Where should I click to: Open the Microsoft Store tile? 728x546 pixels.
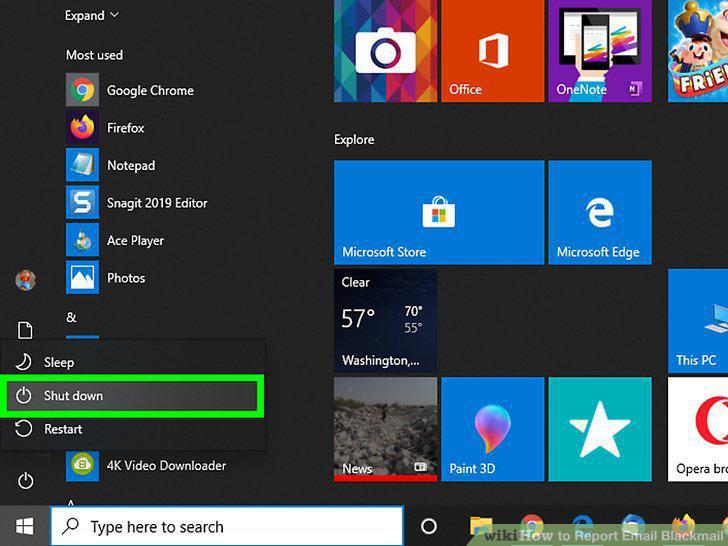[x=439, y=213]
